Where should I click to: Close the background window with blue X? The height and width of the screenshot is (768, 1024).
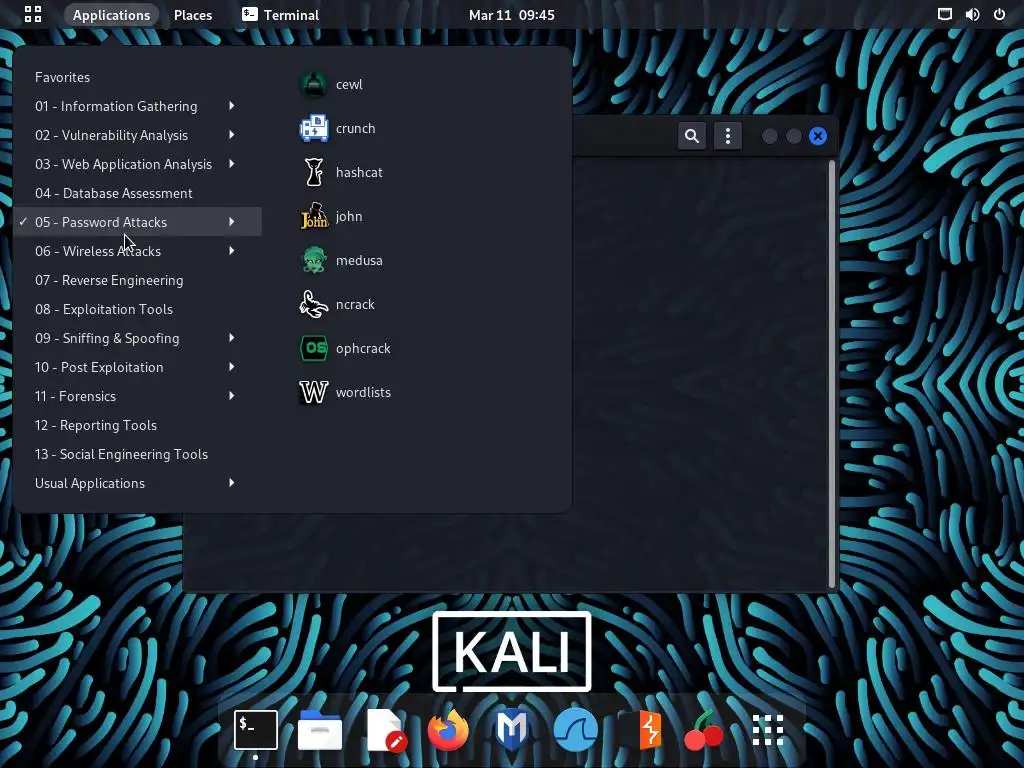[x=818, y=136]
